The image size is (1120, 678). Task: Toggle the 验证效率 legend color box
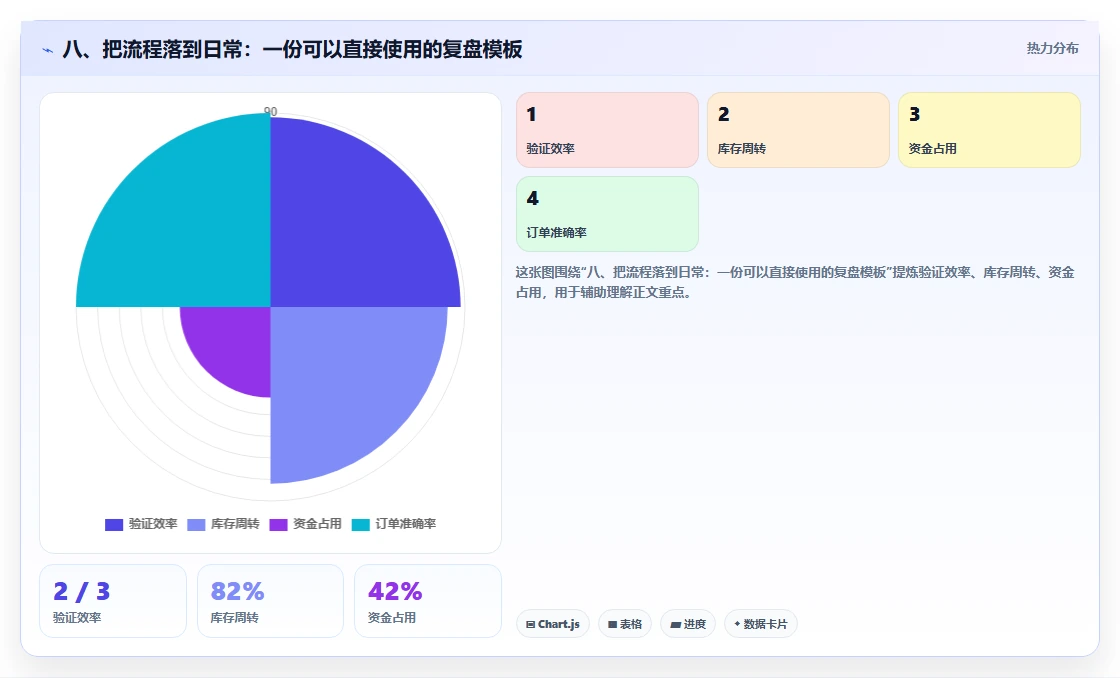click(x=114, y=524)
